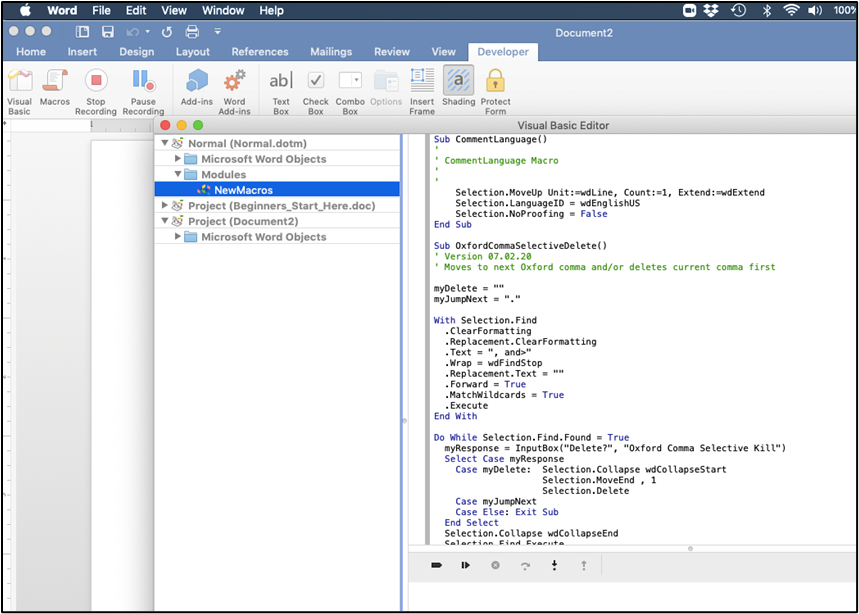This screenshot has height=614, width=859.
Task: Click the Step Into debug icon
Action: pos(554,565)
